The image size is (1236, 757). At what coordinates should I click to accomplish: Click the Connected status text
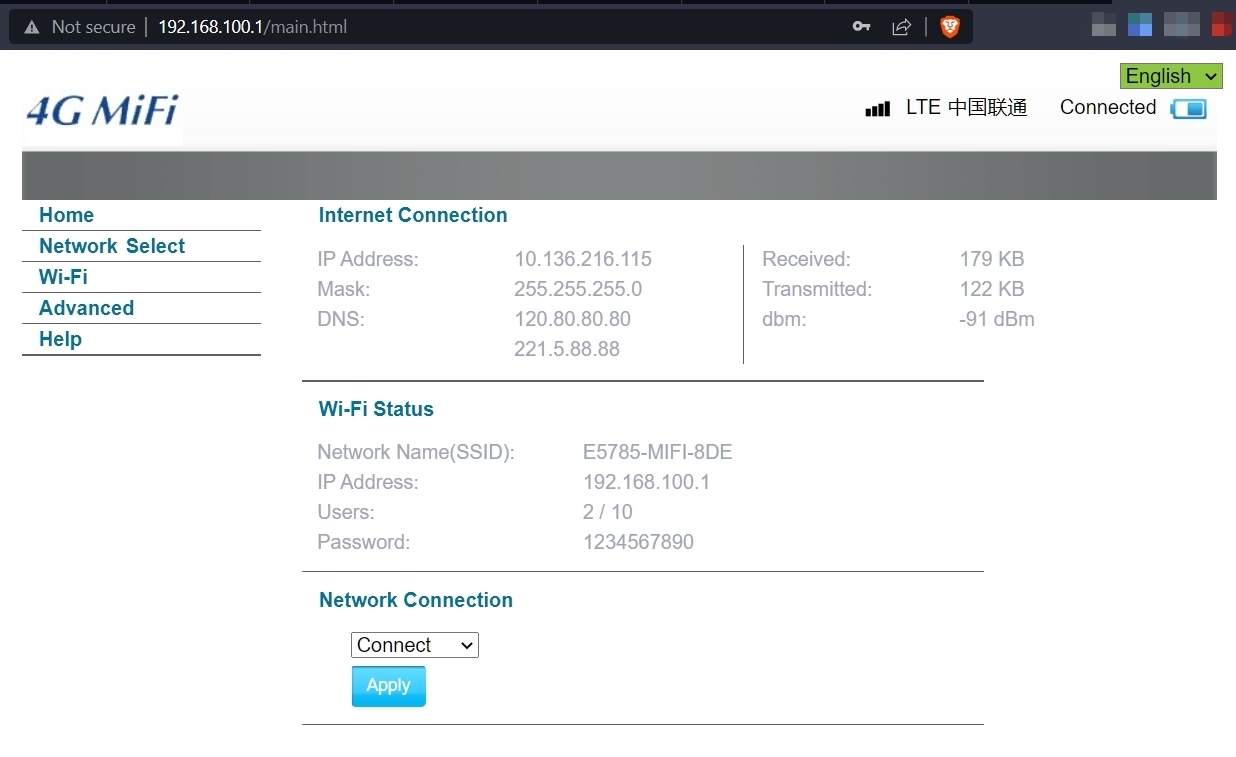[1107, 108]
